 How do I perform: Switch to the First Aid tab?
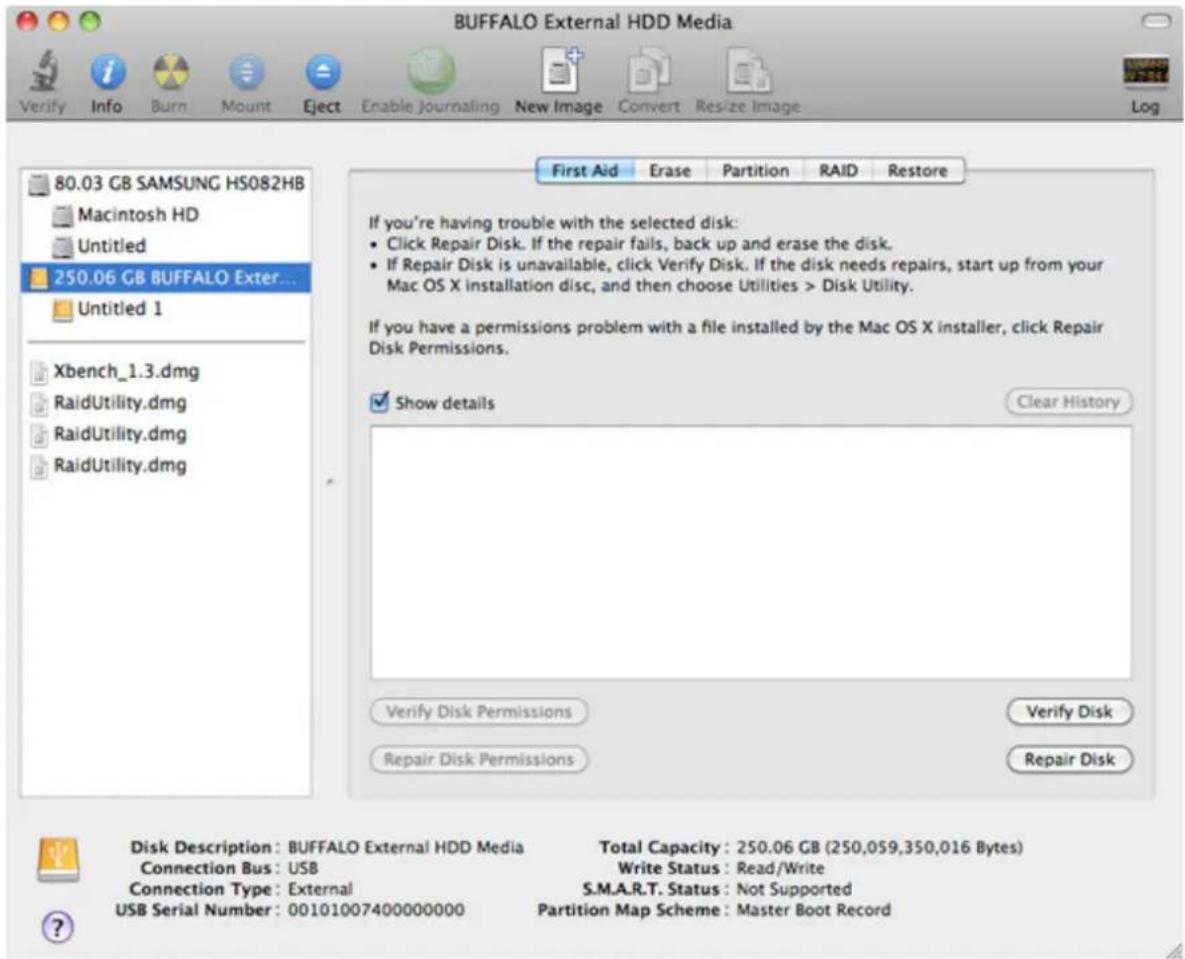pyautogui.click(x=585, y=171)
